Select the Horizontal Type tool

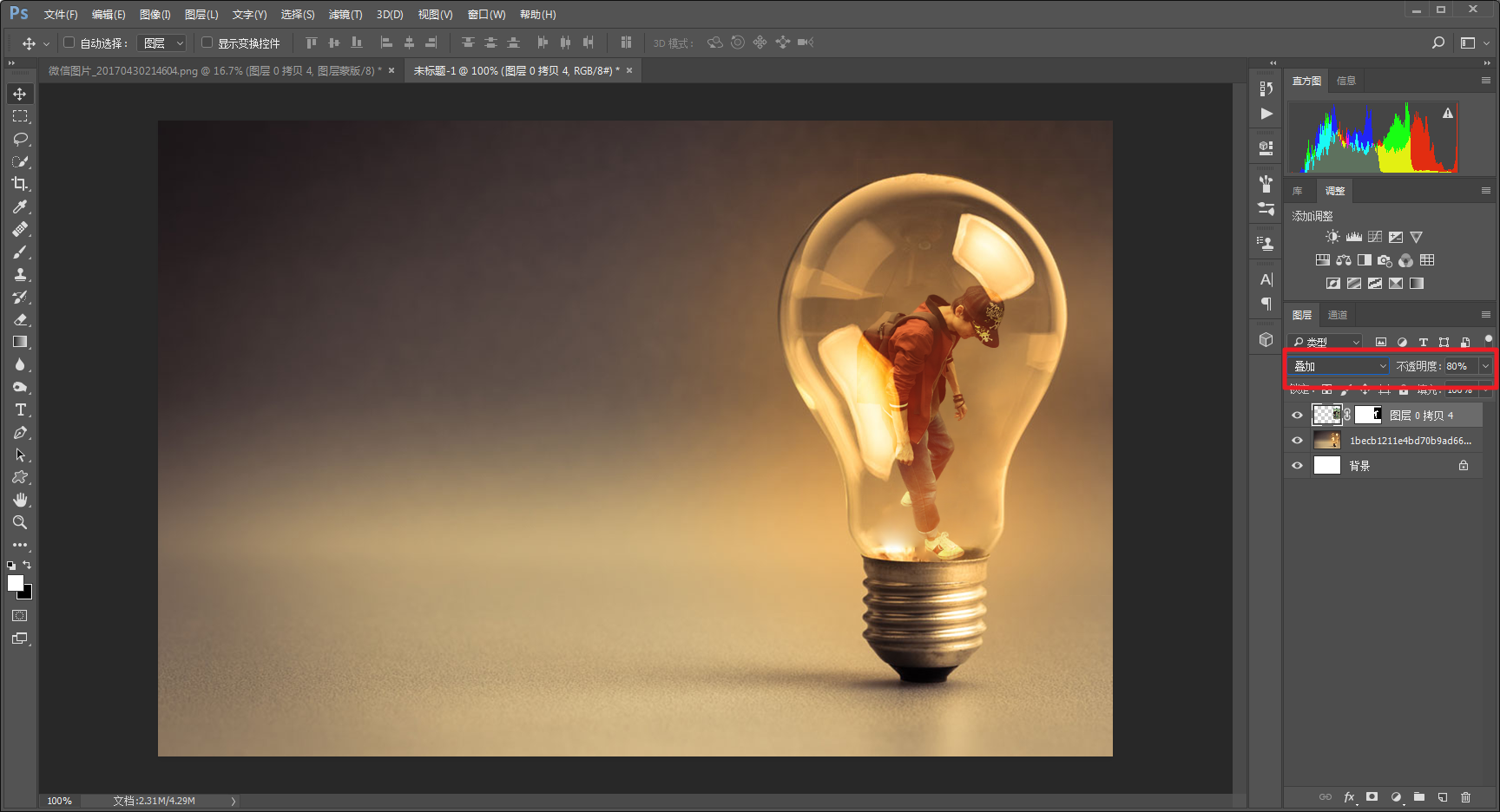click(x=20, y=409)
